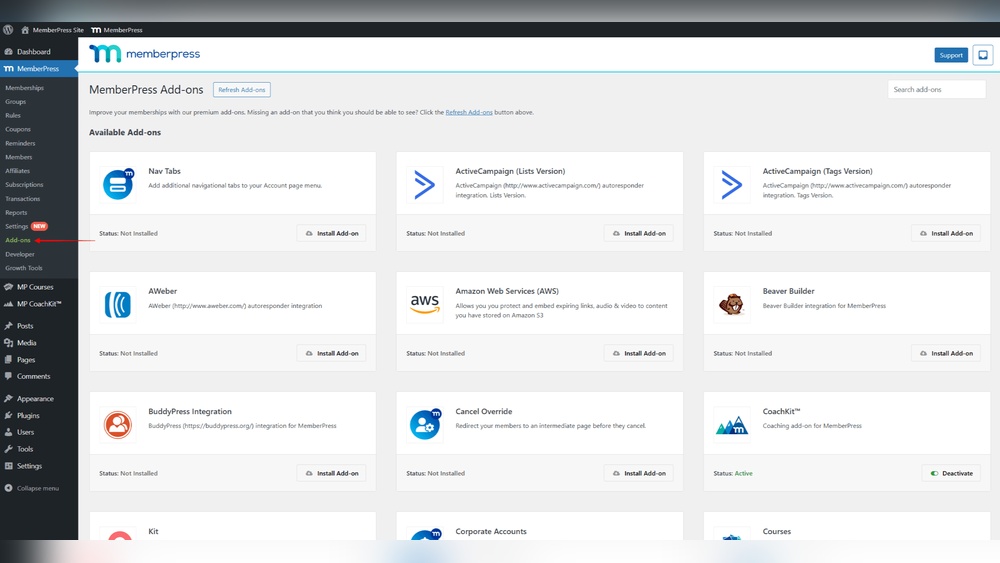Click the CoachKit mountain logo
Screen dimensions: 1000x563
tap(732, 425)
